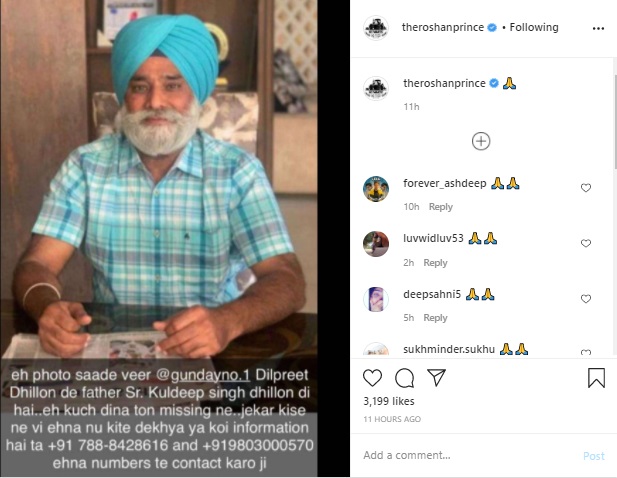Focus the Add a comment field
This screenshot has width=617, height=478.
pyautogui.click(x=468, y=455)
